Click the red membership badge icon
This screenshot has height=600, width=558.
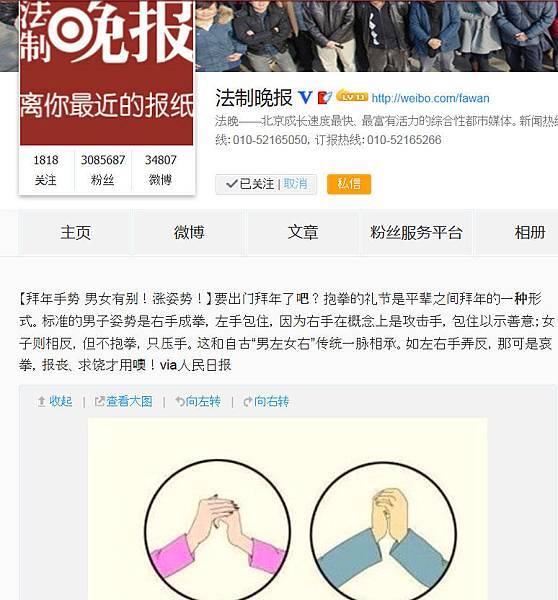325,98
